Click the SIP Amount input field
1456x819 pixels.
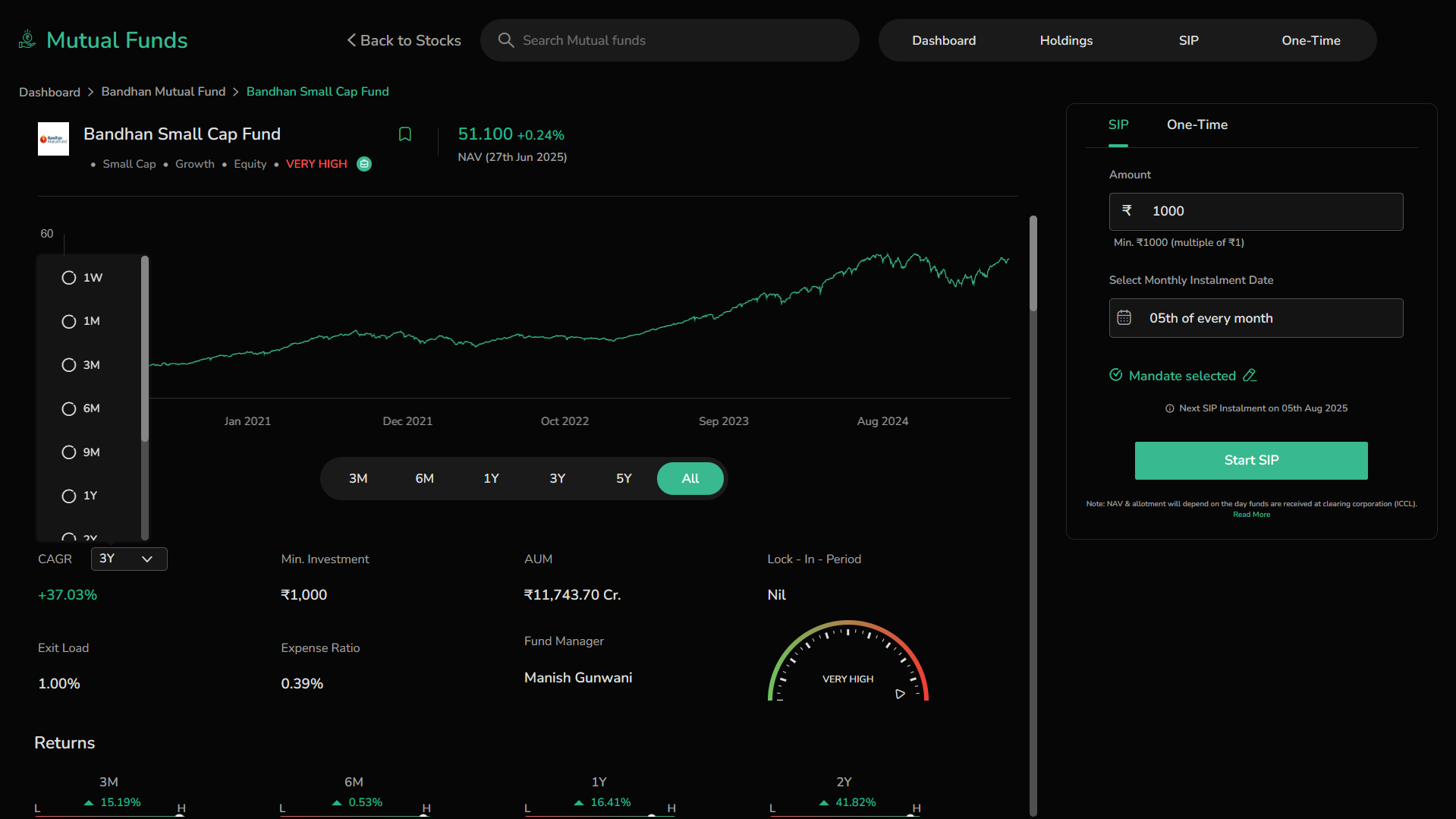[1256, 211]
